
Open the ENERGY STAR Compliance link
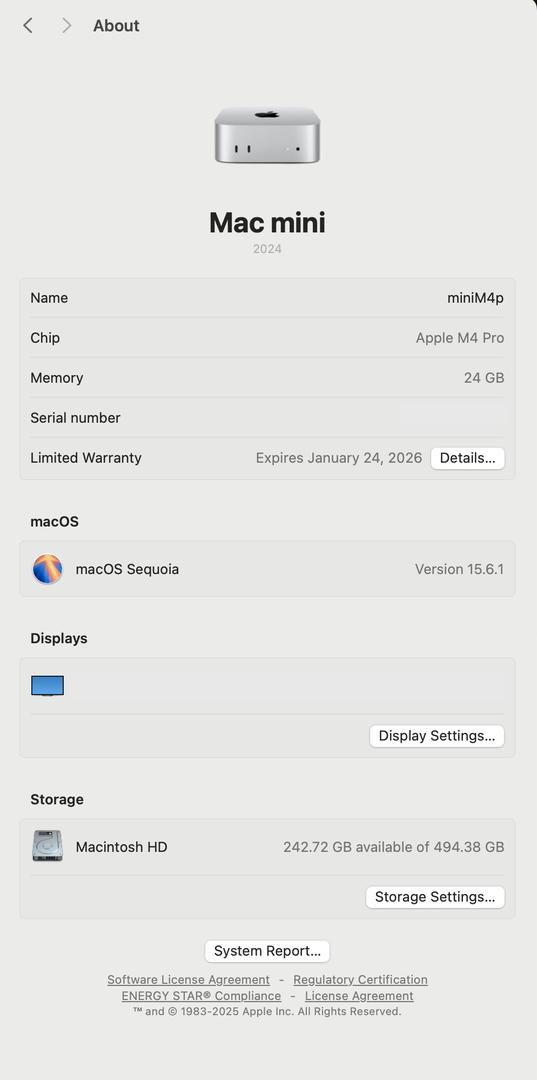(201, 996)
